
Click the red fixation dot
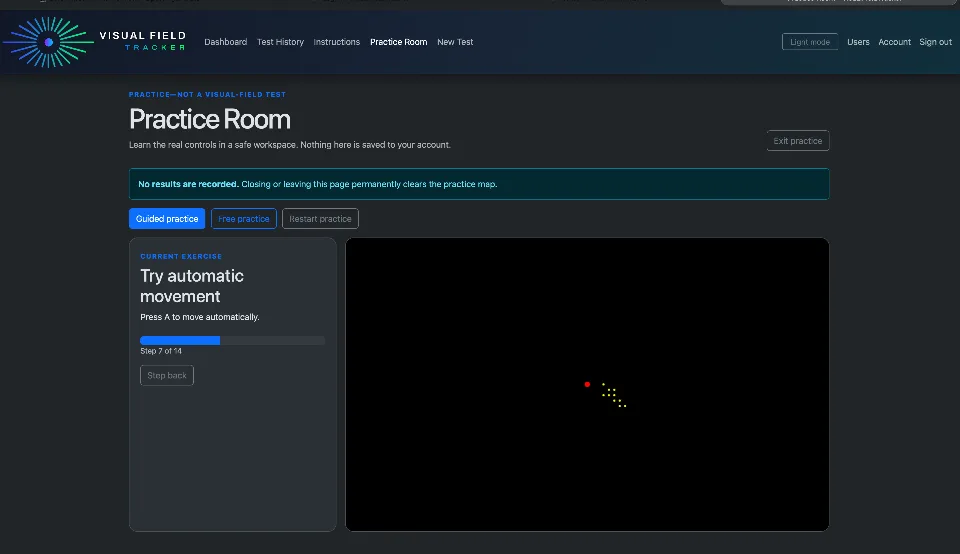[x=587, y=384]
